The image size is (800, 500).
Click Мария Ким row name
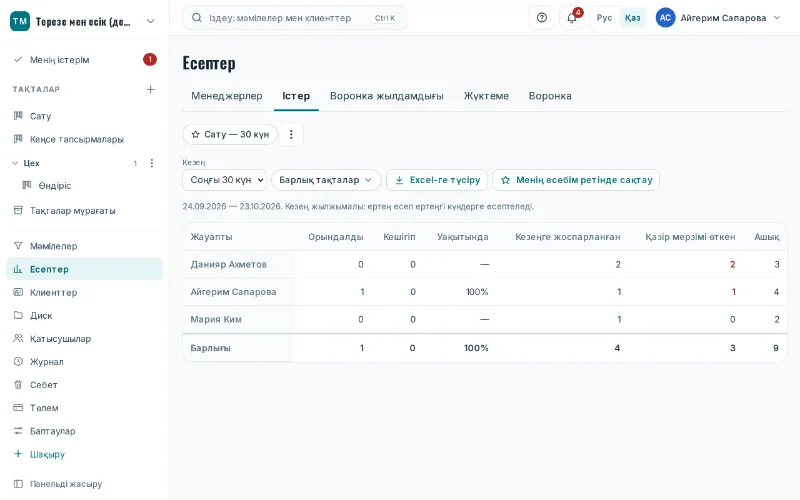tap(216, 319)
